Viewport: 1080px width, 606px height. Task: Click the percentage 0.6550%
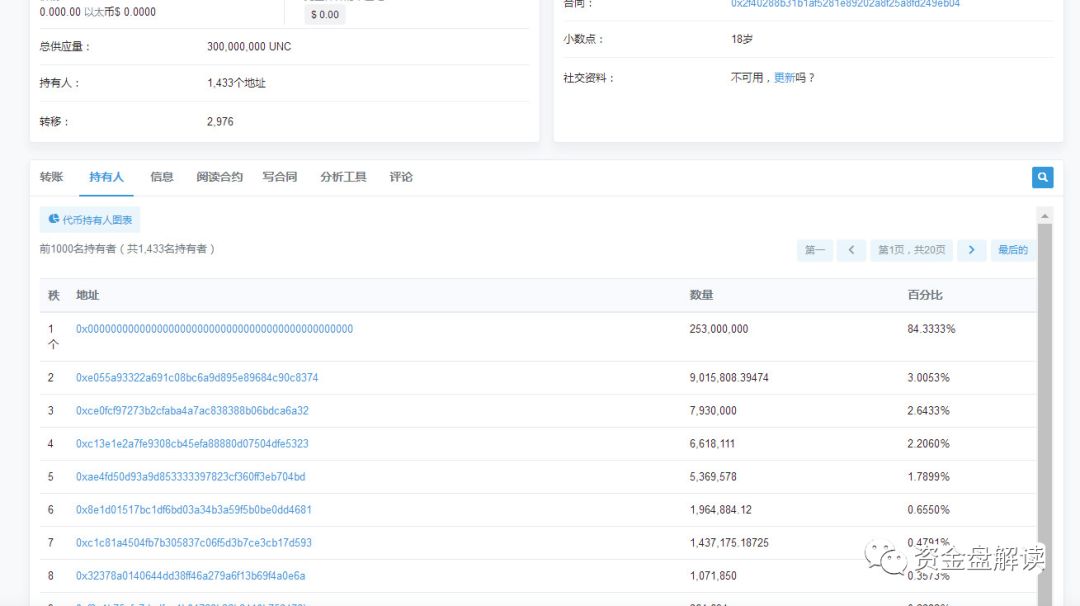tap(928, 510)
